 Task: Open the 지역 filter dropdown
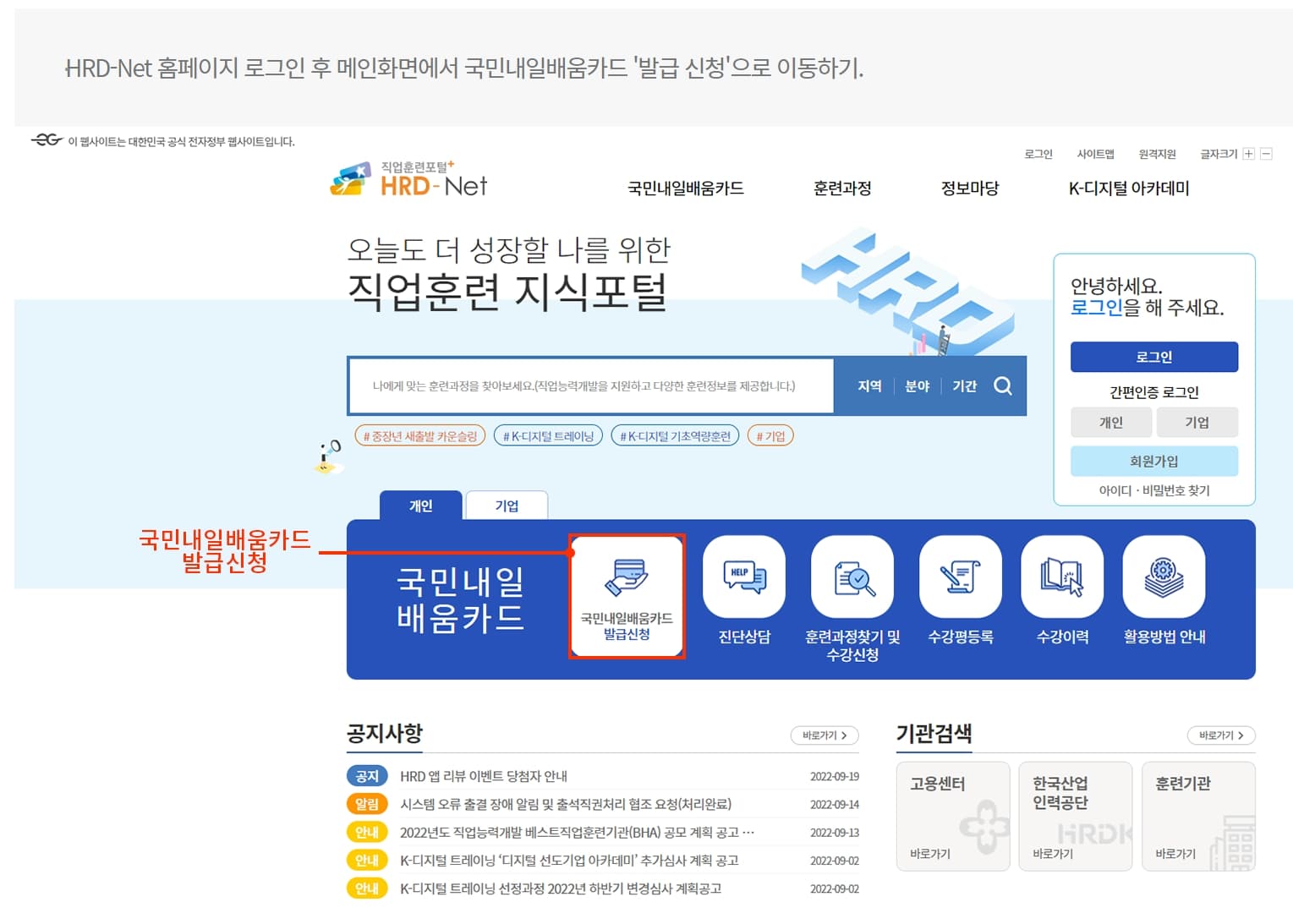click(868, 386)
